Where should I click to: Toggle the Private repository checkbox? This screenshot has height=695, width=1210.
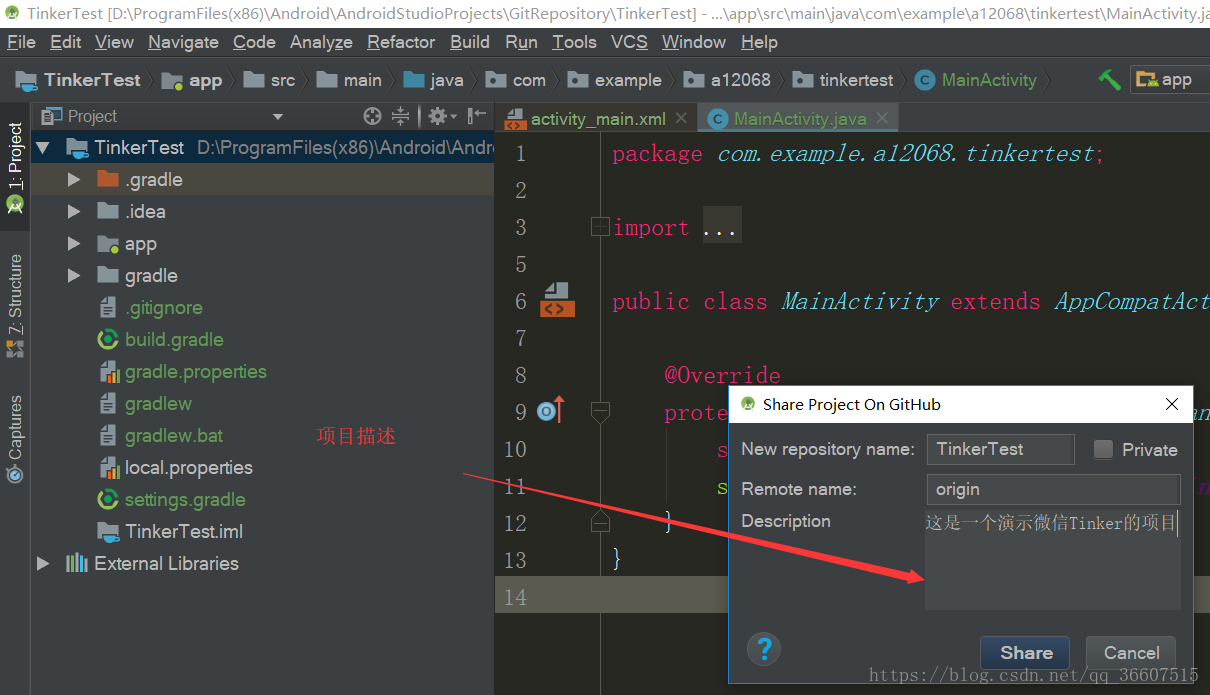coord(1103,449)
